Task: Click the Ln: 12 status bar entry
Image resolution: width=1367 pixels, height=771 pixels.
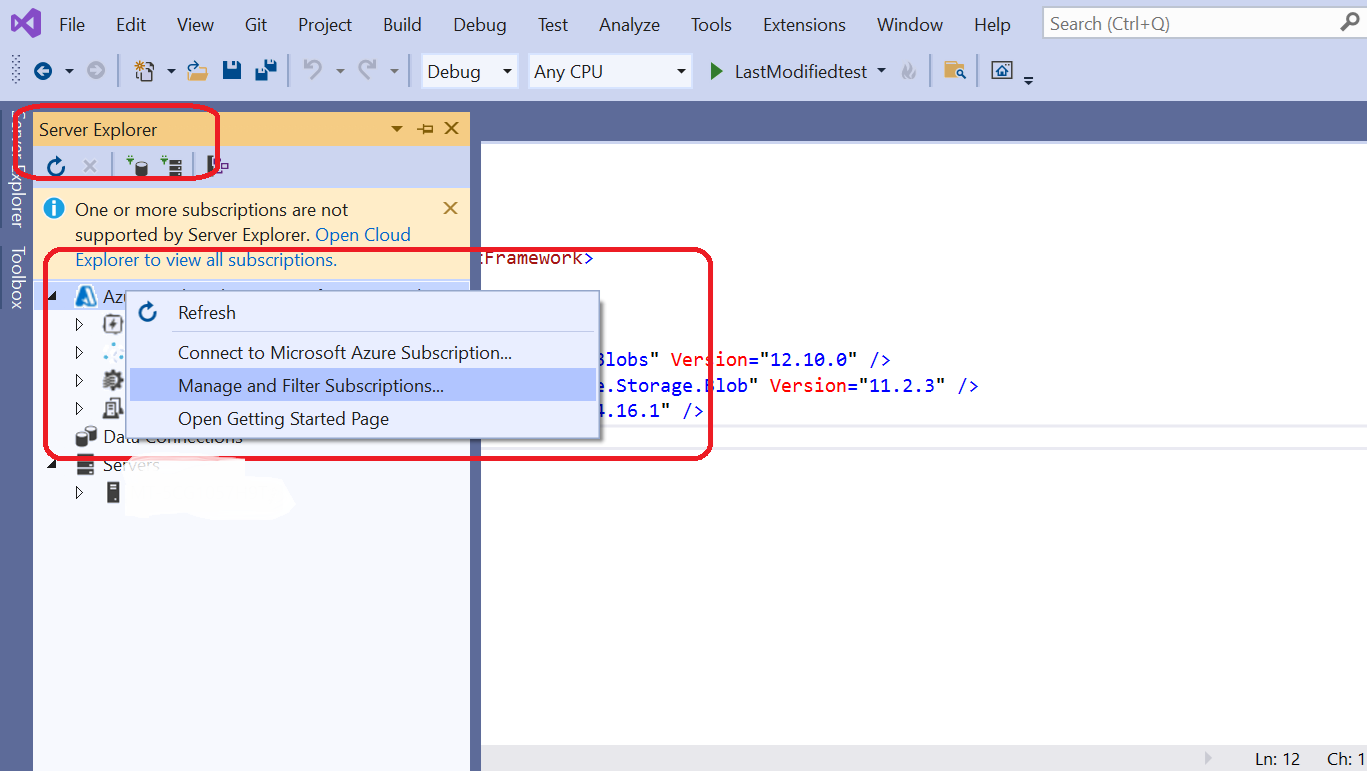Action: 1278,759
